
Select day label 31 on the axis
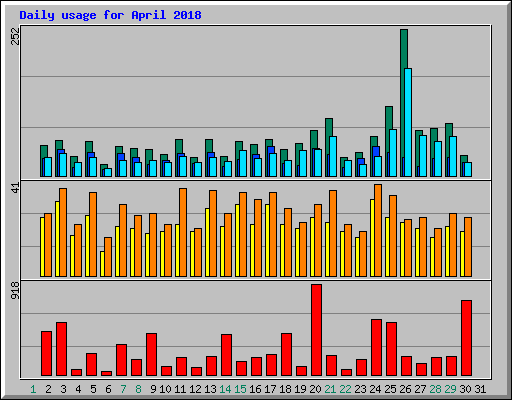(480, 389)
